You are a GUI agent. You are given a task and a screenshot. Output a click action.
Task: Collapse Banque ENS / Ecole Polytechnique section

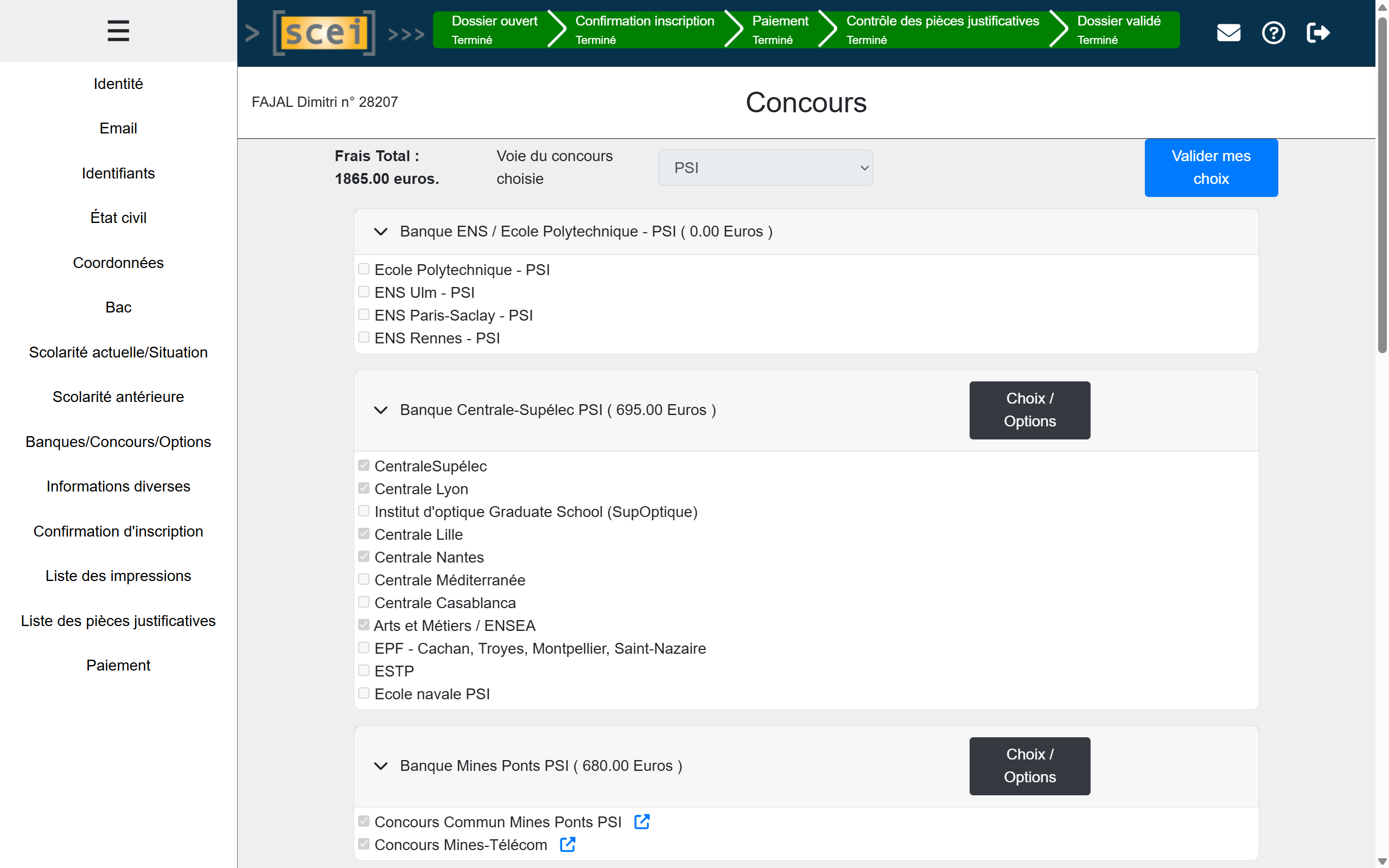pos(380,231)
